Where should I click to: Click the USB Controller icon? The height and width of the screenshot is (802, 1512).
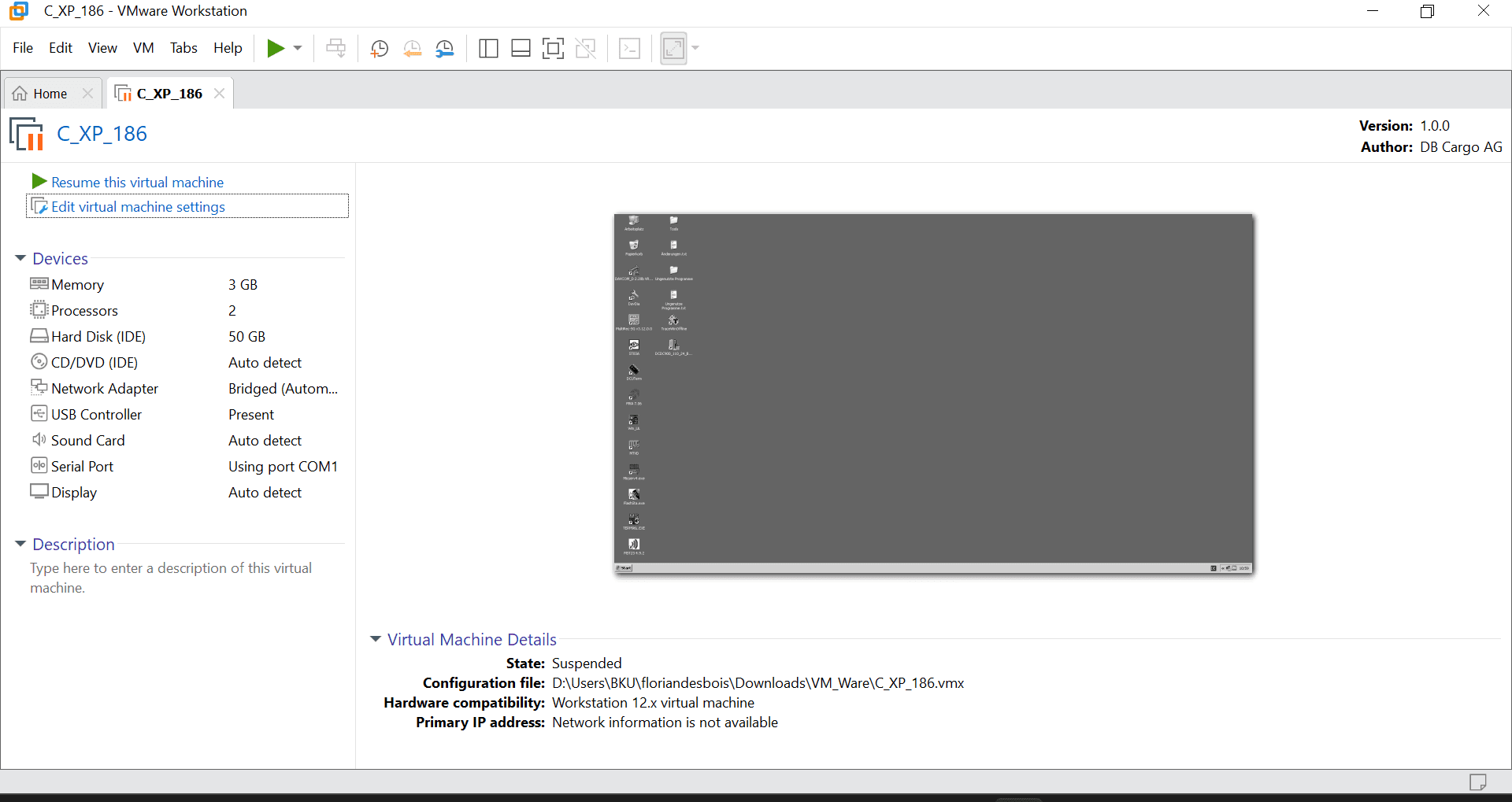pyautogui.click(x=39, y=413)
